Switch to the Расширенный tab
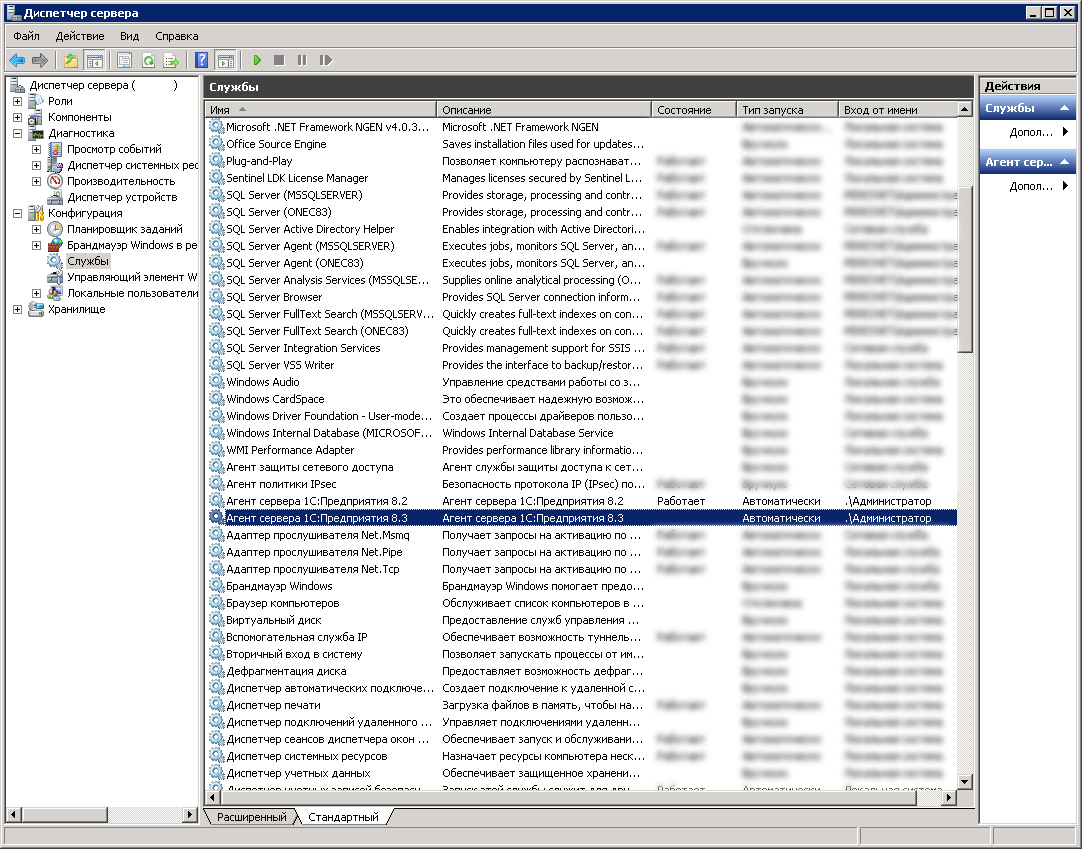 [x=251, y=817]
